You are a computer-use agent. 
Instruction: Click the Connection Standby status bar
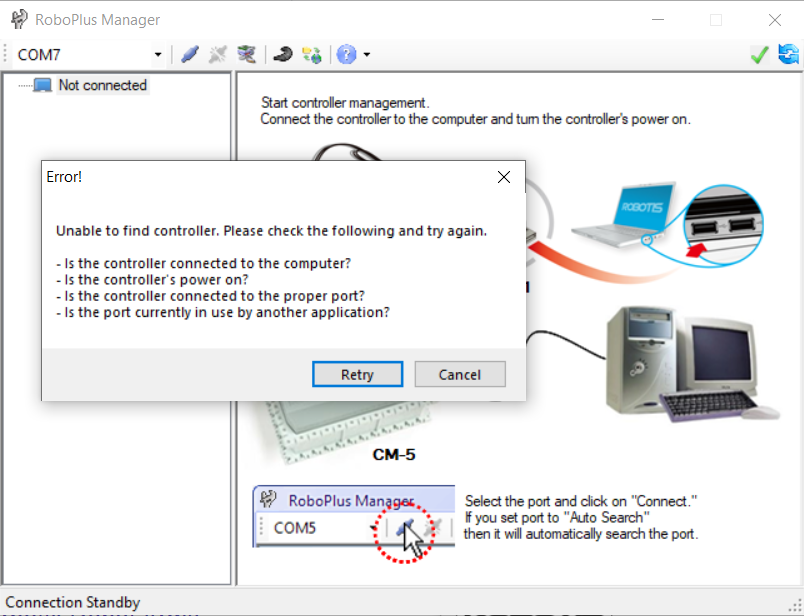coord(73,602)
